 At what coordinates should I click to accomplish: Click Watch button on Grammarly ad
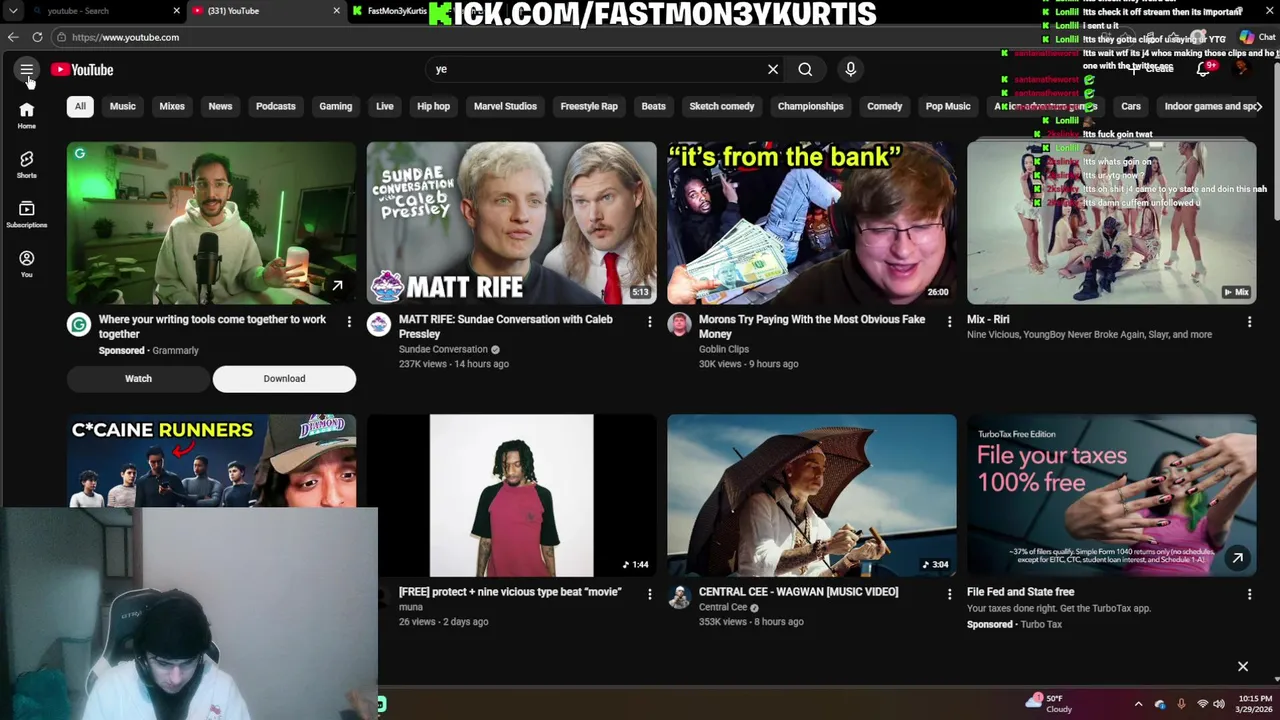coord(138,379)
